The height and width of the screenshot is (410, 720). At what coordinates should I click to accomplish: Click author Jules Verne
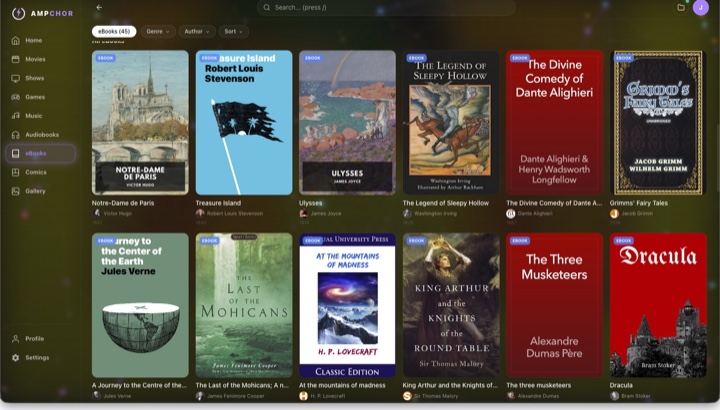point(117,396)
